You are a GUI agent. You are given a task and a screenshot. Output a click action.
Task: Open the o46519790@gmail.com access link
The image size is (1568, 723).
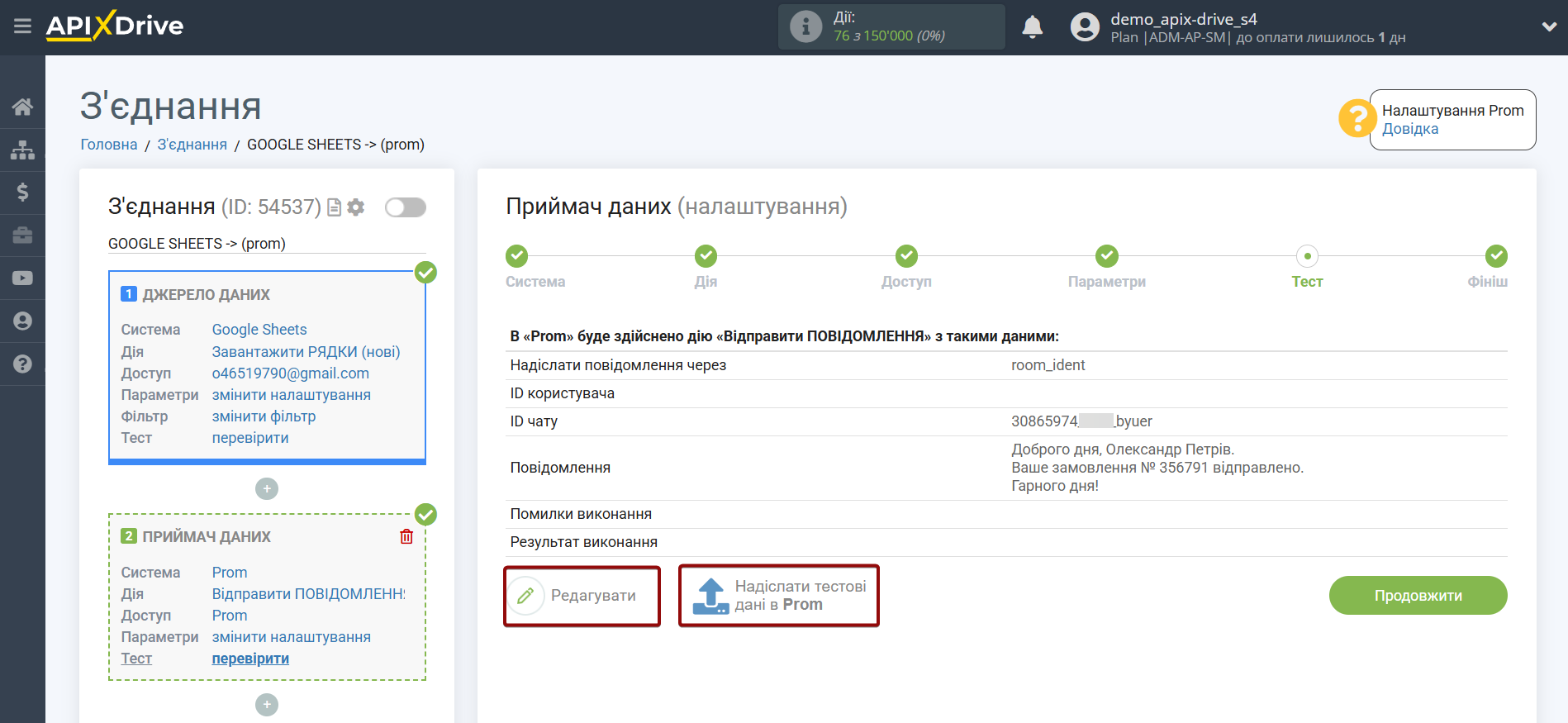coord(291,373)
